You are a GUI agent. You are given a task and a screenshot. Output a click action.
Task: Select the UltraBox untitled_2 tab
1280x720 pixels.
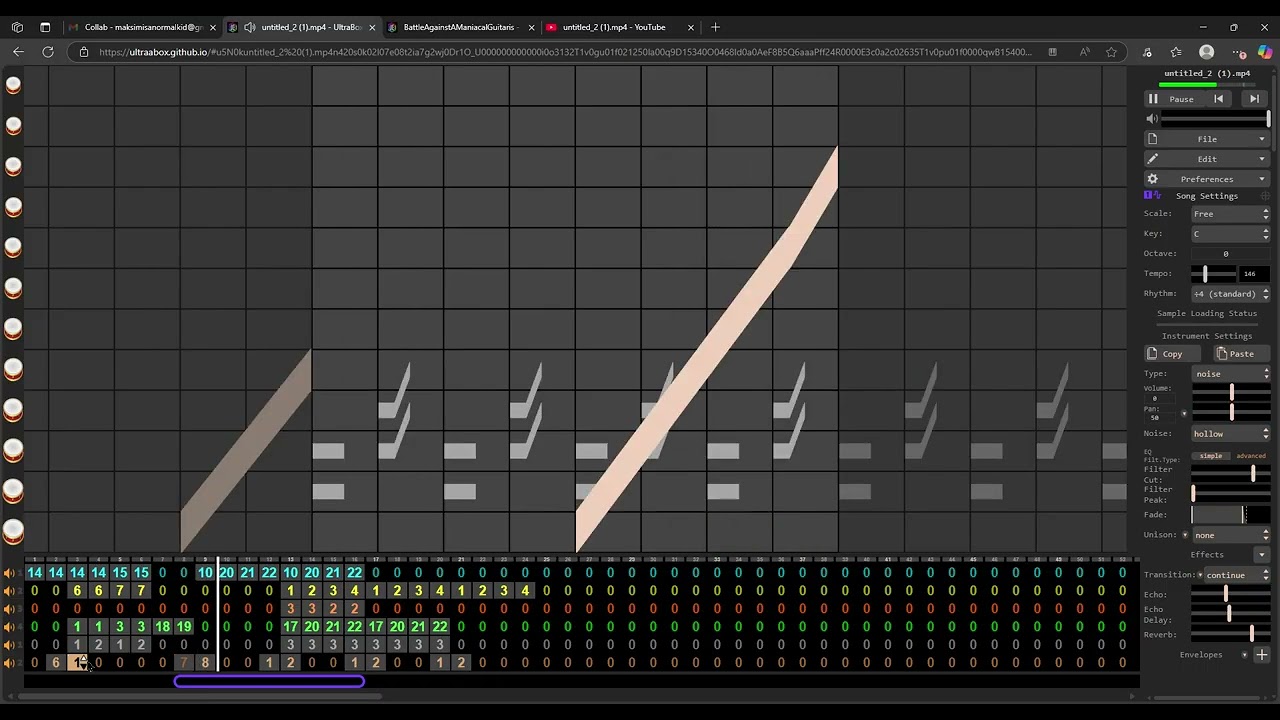point(302,27)
